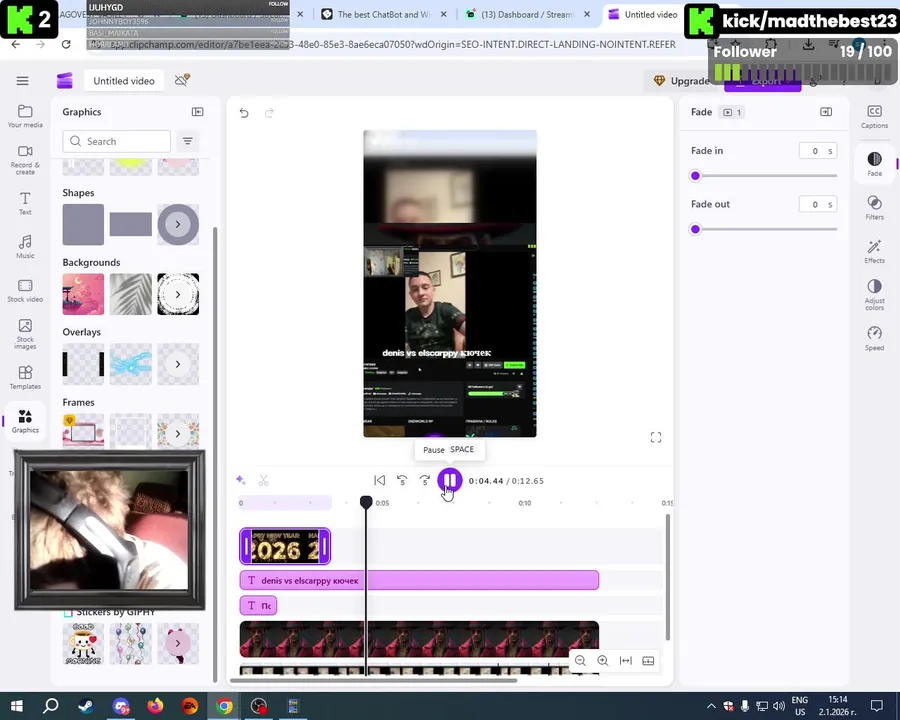Select the rectangle shape thumbnail
The width and height of the screenshot is (900, 720).
[131, 224]
